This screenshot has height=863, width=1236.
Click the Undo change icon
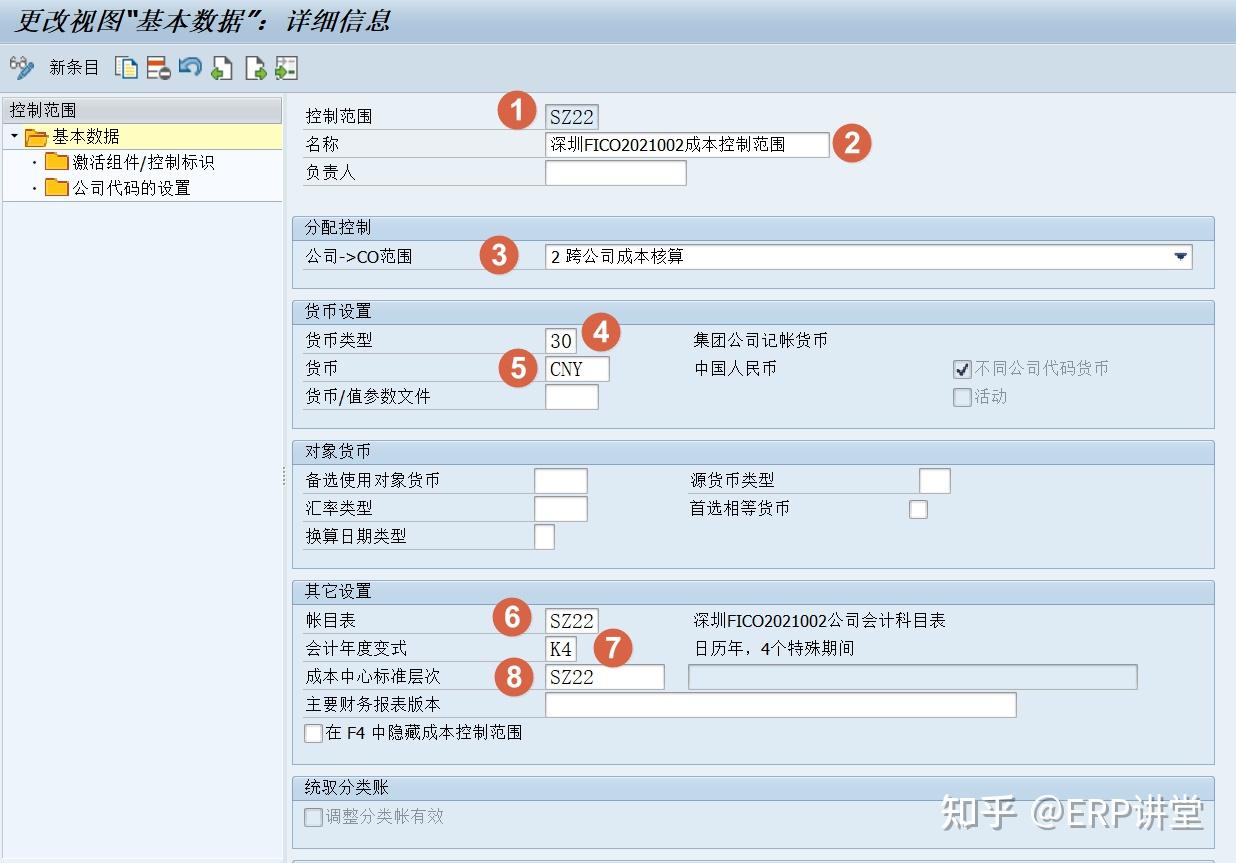pyautogui.click(x=190, y=68)
